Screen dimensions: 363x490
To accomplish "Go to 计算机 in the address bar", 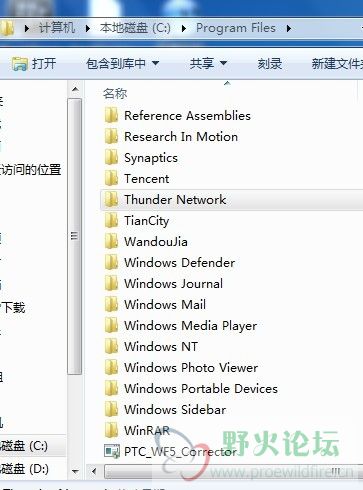I will coord(57,28).
